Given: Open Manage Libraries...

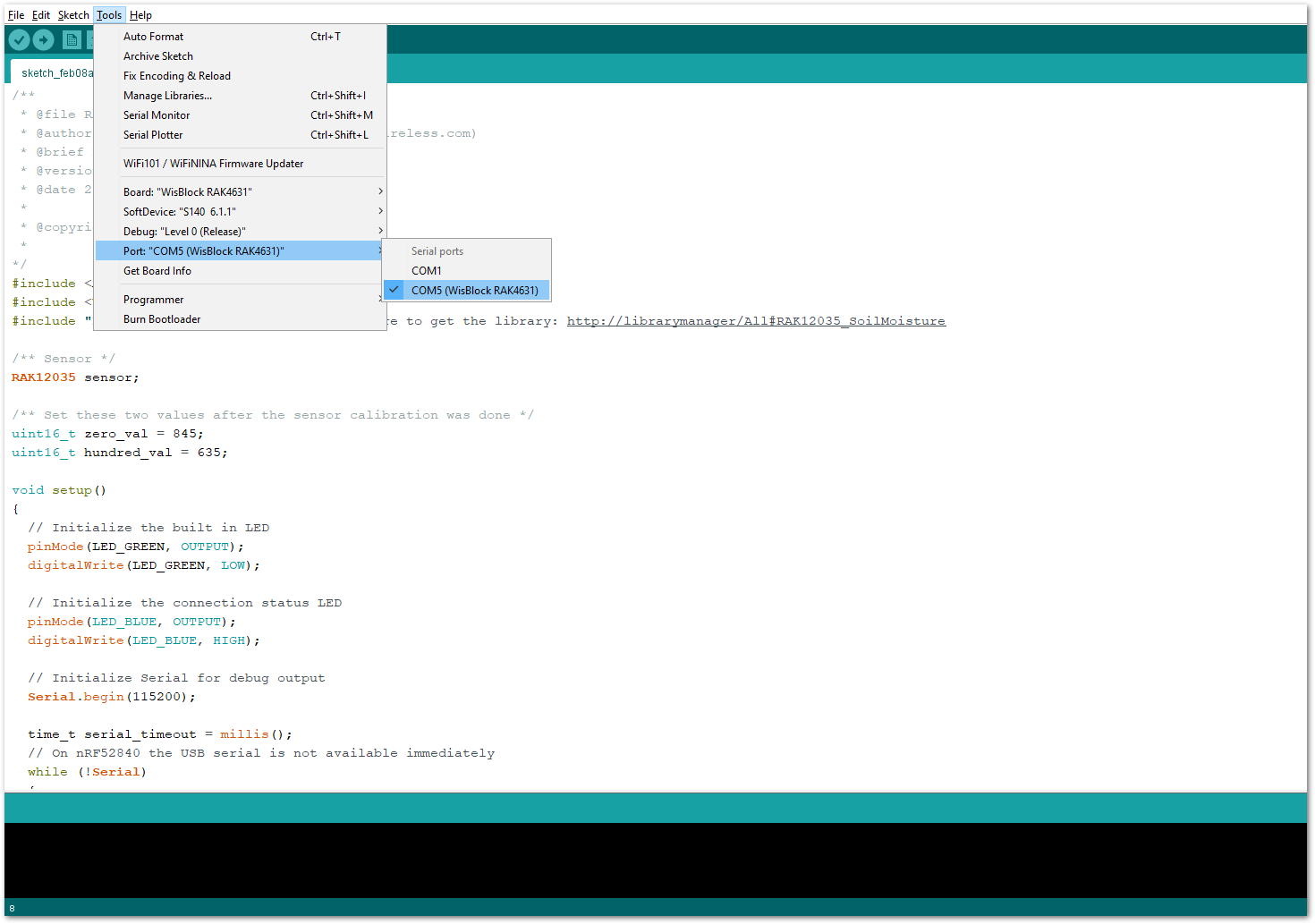Looking at the screenshot, I should [x=241, y=96].
